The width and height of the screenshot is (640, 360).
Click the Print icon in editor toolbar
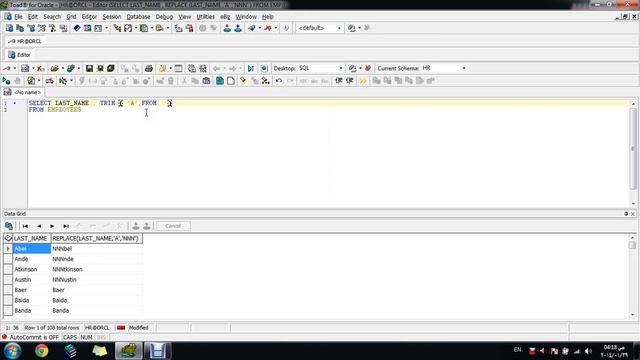149,69
